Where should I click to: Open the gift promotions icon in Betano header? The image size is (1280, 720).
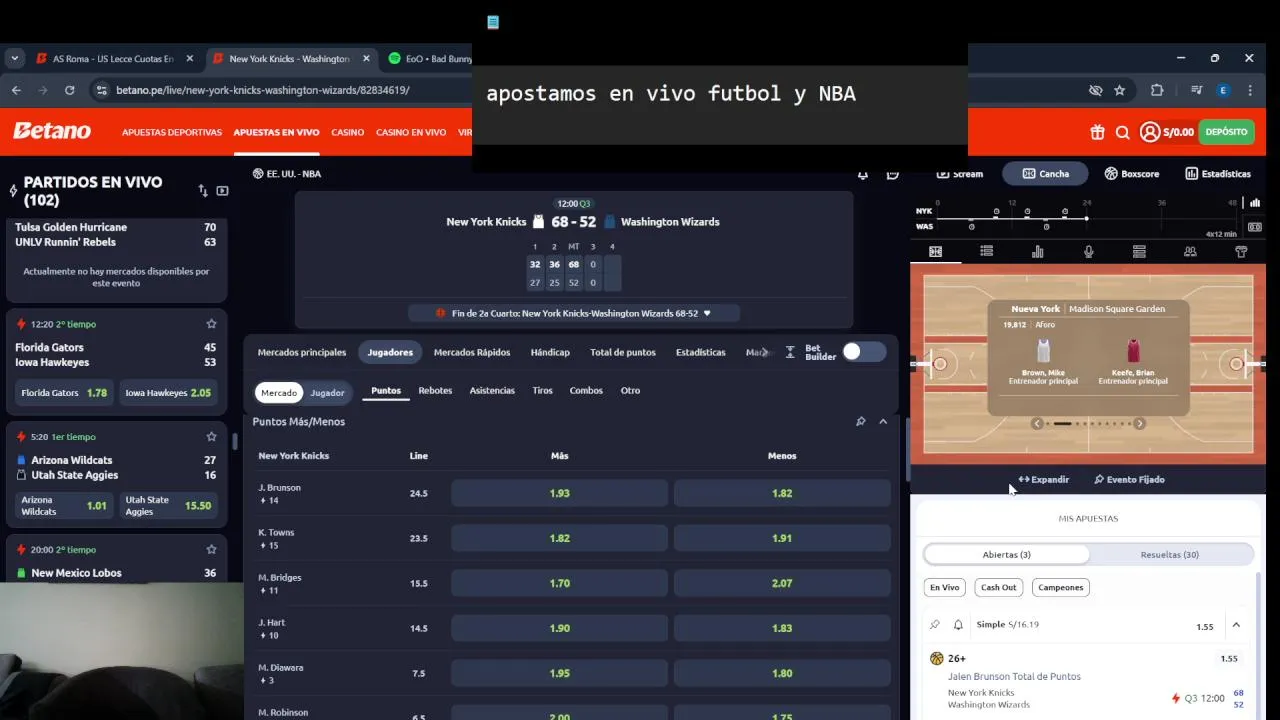click(x=1097, y=132)
